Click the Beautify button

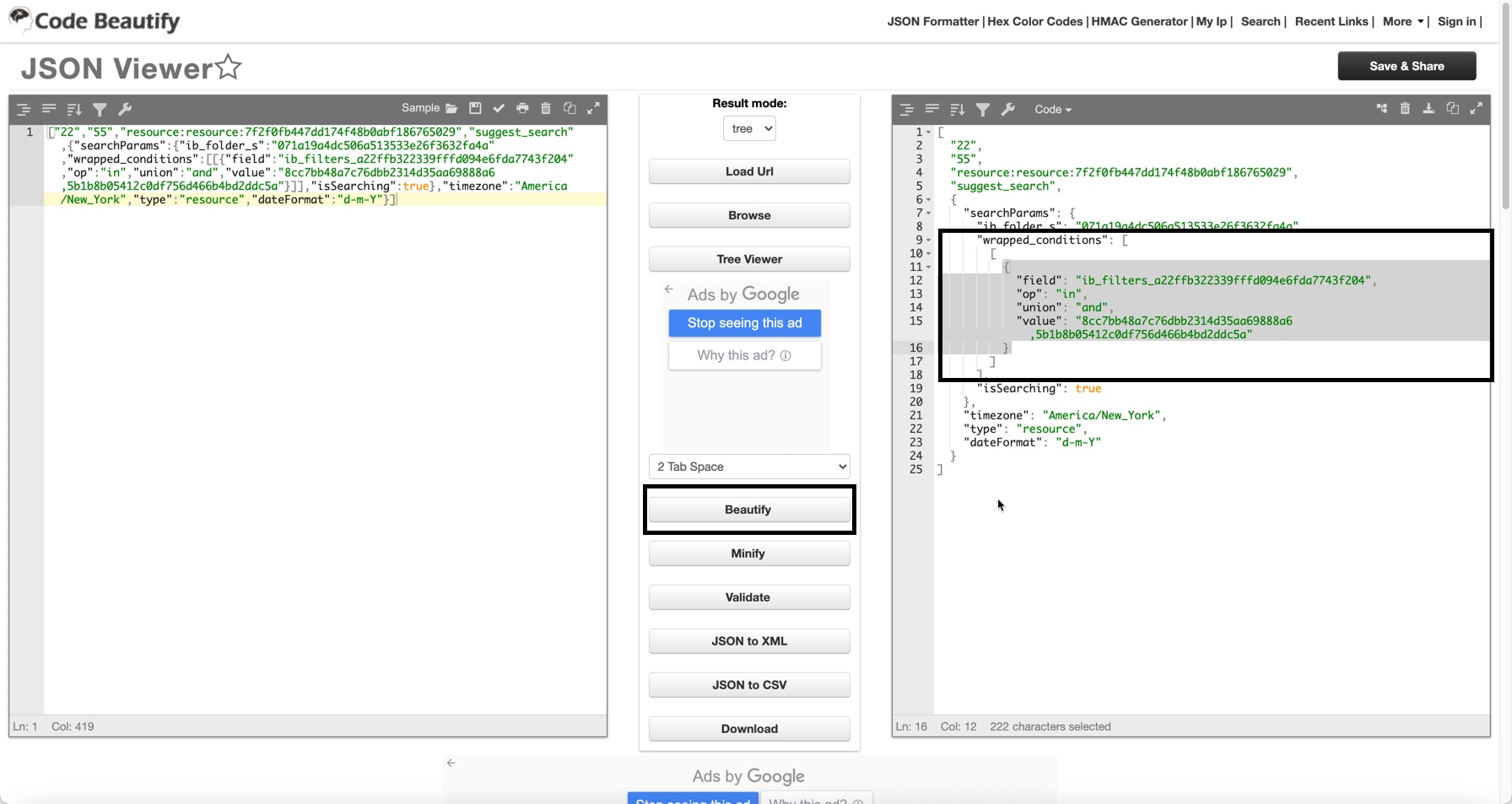pos(748,510)
